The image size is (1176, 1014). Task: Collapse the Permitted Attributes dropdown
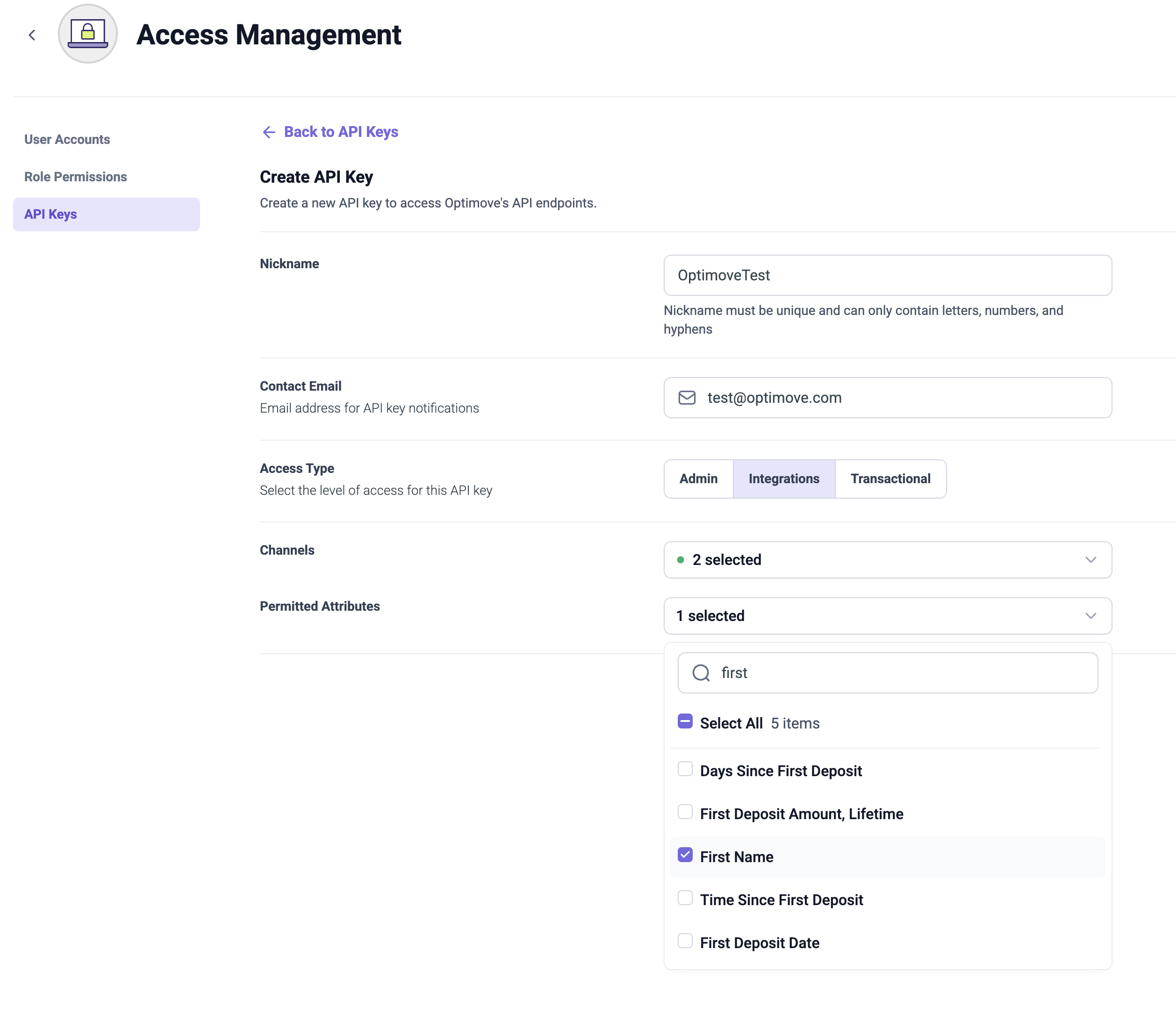tap(1090, 616)
